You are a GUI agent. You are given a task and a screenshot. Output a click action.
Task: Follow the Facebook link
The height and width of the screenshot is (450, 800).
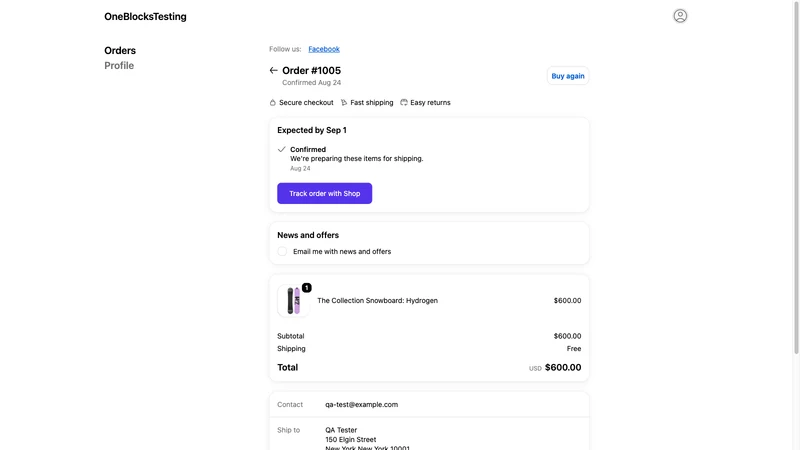(323, 49)
